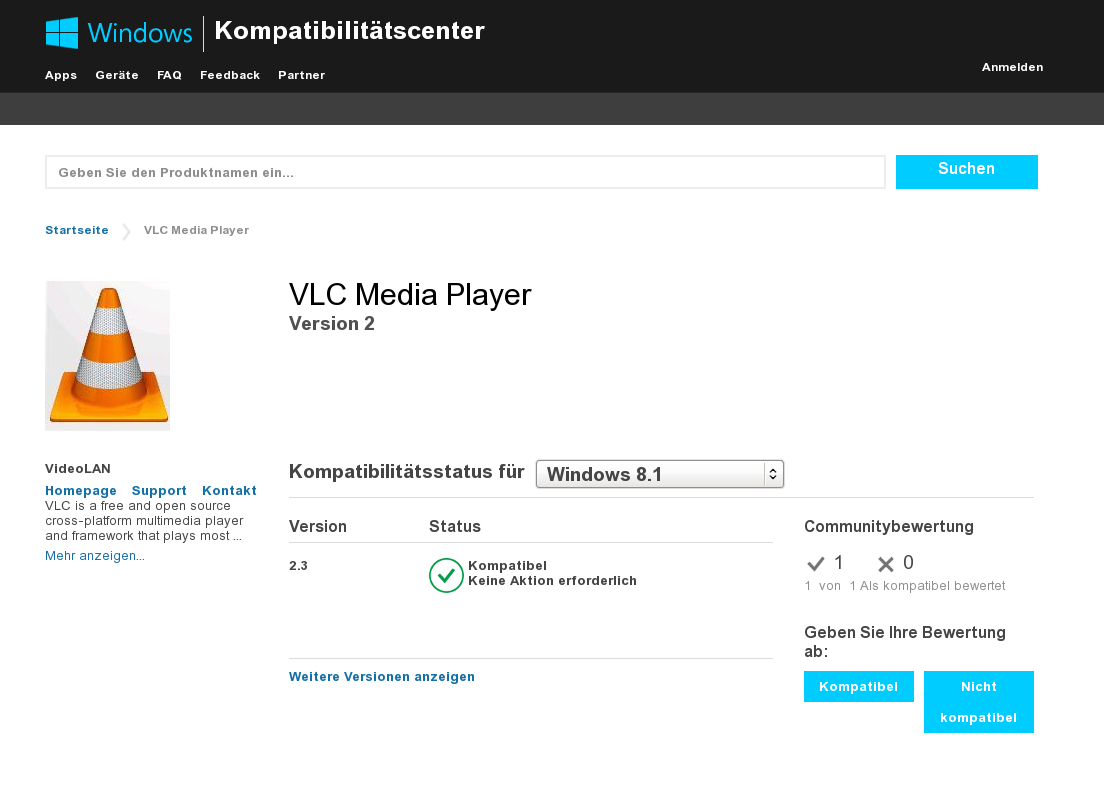
Task: Click the Suchen search button
Action: pyautogui.click(x=967, y=172)
